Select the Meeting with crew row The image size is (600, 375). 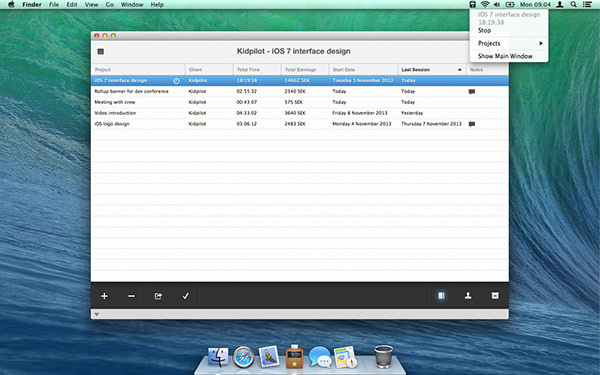pos(300,102)
